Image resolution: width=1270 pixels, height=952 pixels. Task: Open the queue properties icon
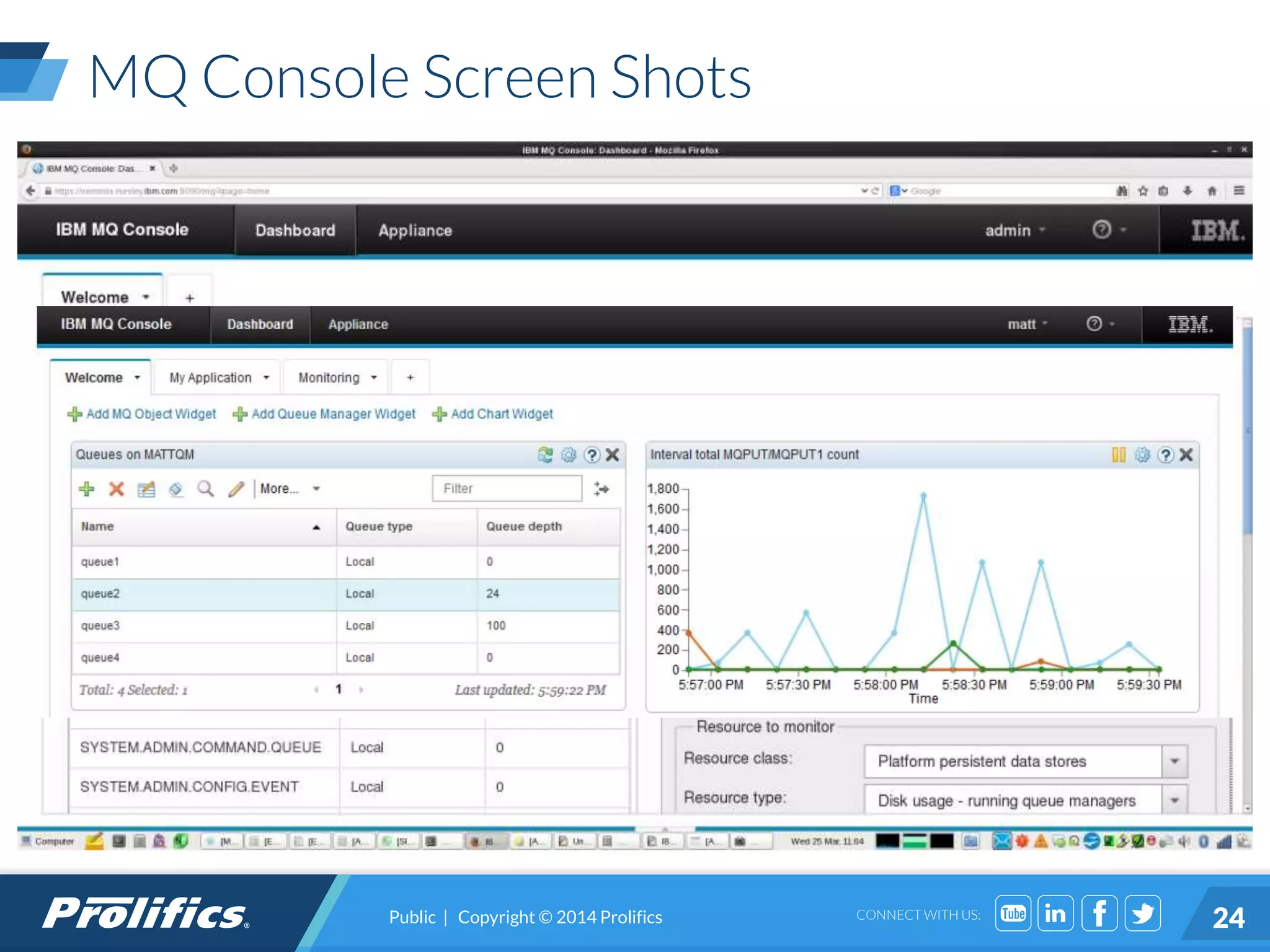[146, 489]
